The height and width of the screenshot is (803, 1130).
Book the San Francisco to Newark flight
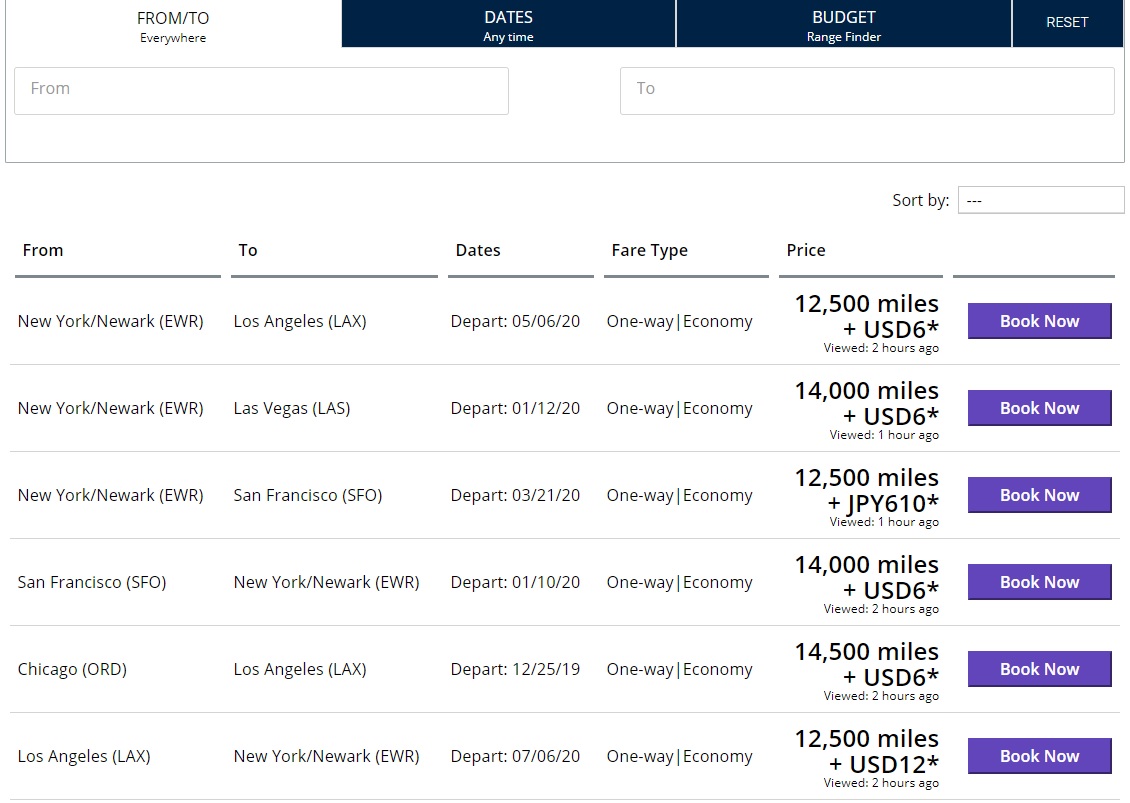pyautogui.click(x=1039, y=582)
